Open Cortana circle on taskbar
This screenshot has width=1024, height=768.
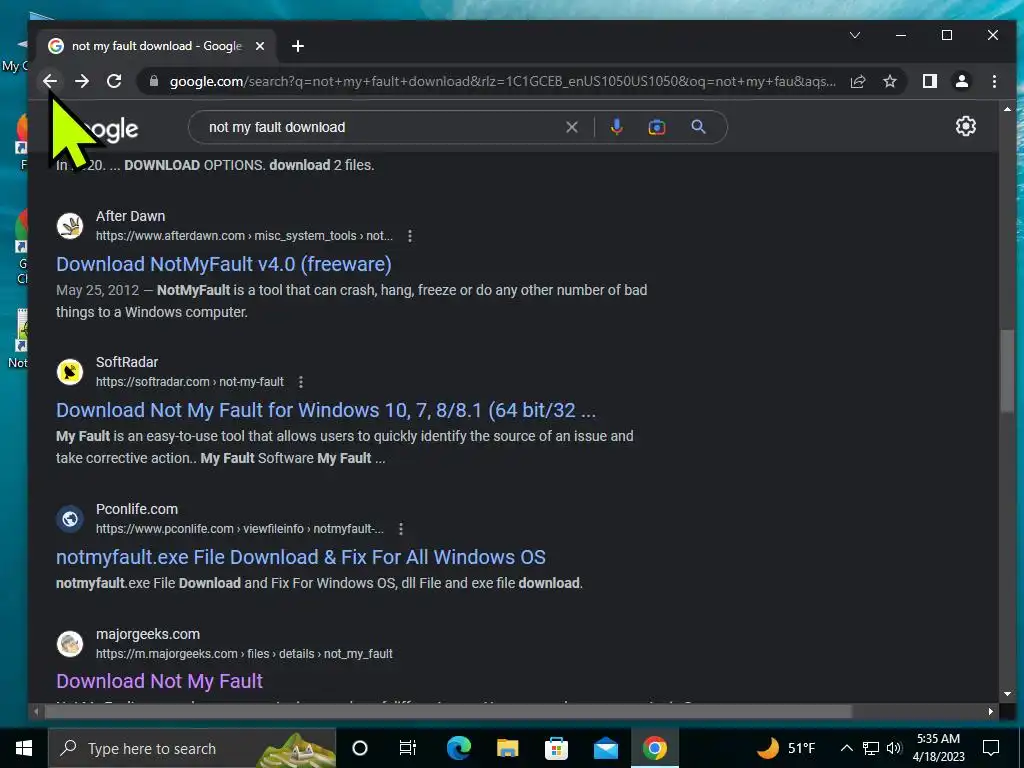tap(360, 748)
